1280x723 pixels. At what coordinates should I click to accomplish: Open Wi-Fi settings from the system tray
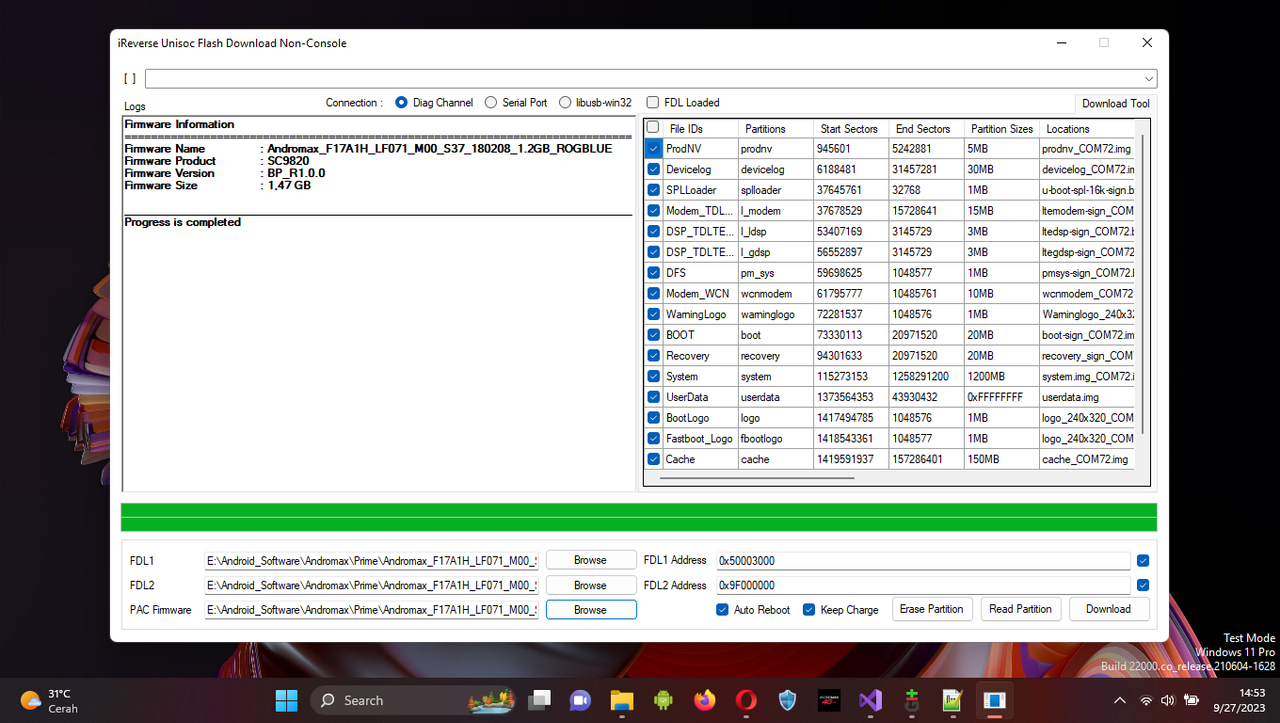tap(1146, 700)
